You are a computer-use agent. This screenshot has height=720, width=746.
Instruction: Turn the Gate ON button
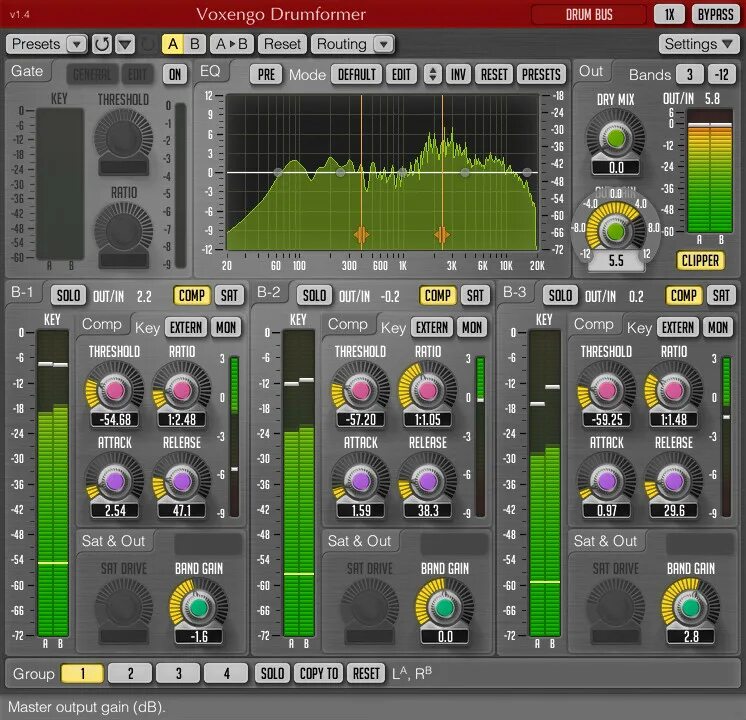175,74
